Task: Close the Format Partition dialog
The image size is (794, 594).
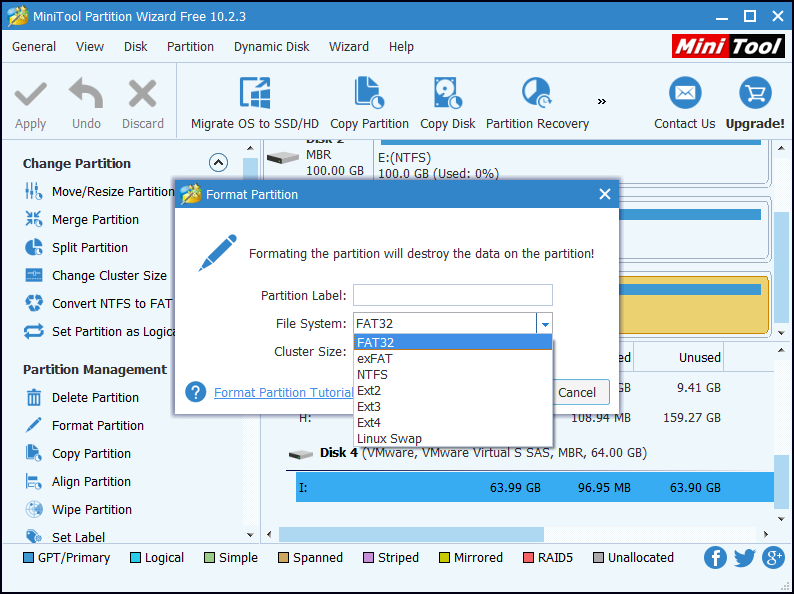Action: tap(605, 194)
